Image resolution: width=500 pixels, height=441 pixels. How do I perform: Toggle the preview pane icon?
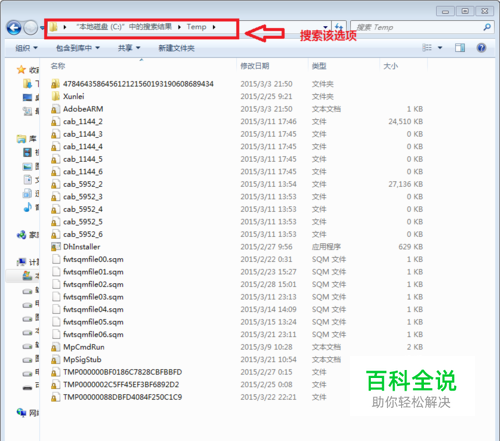point(460,48)
